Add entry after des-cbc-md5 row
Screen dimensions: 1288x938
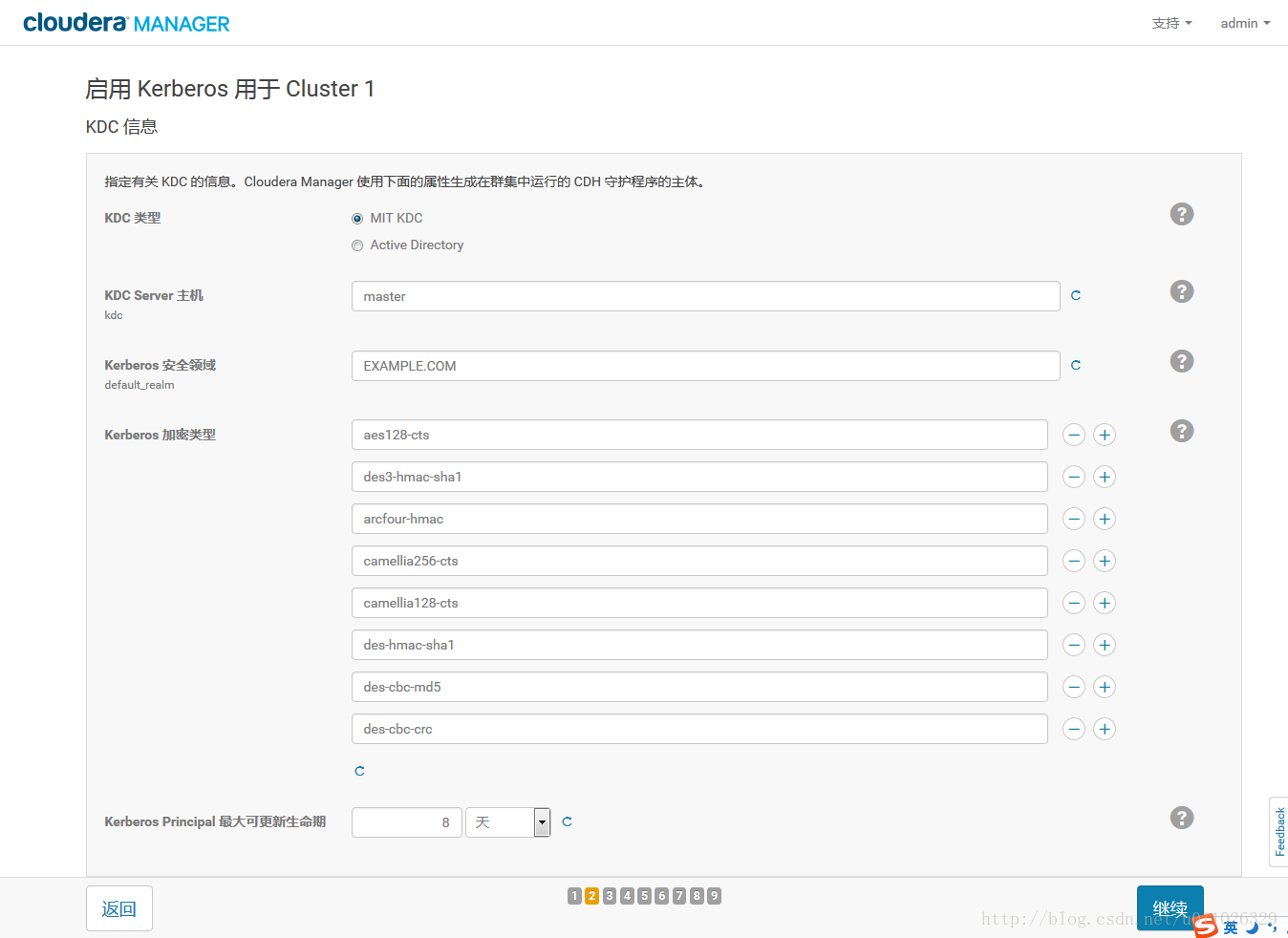(1105, 687)
